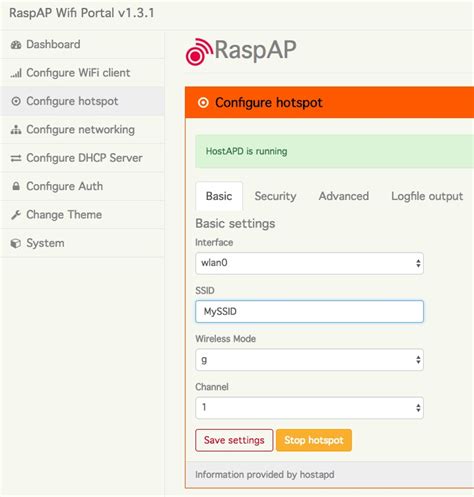Click the Dashboard gauge icon
This screenshot has width=474, height=497.
16,45
